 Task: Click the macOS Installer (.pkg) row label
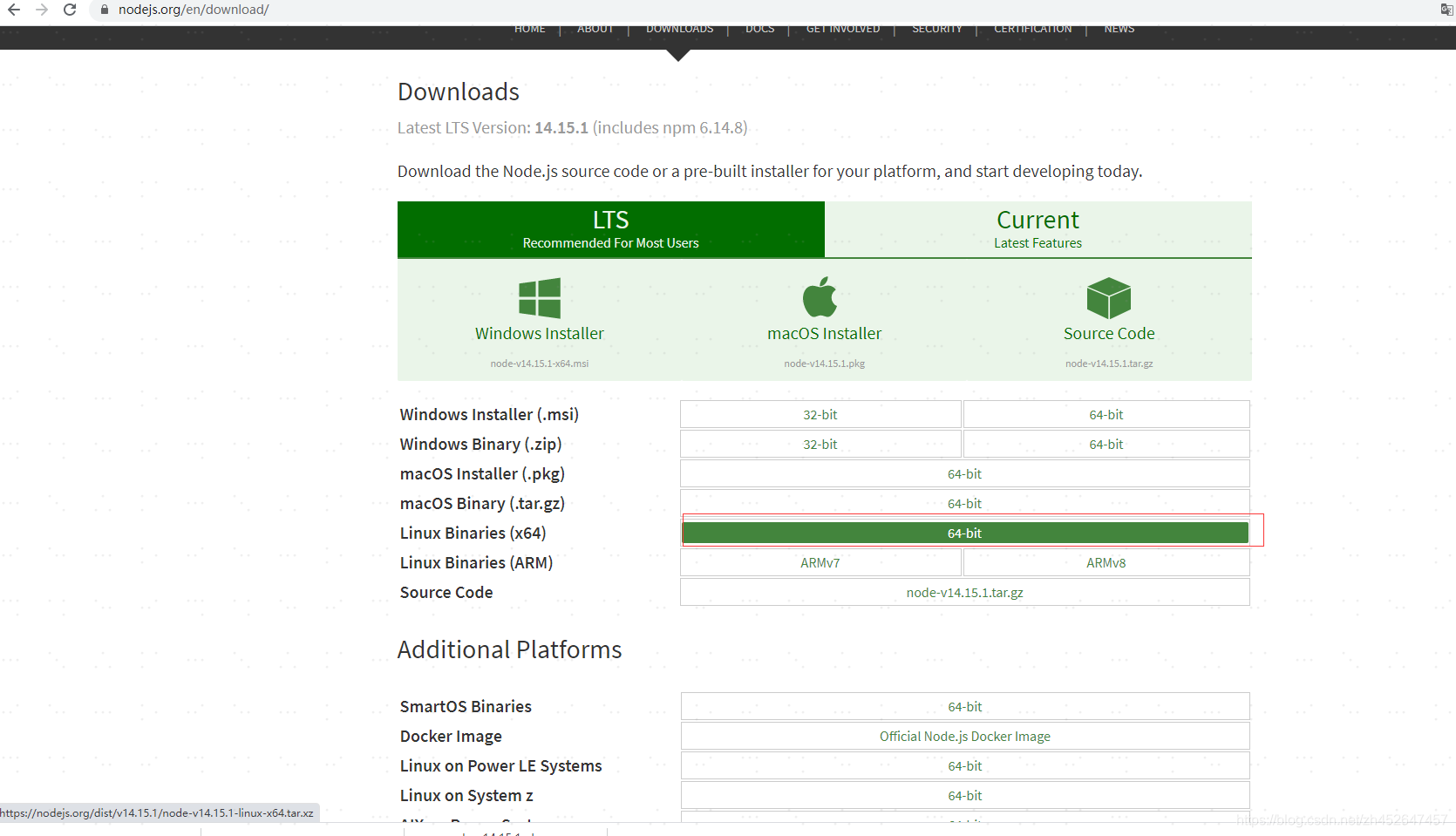tap(482, 474)
